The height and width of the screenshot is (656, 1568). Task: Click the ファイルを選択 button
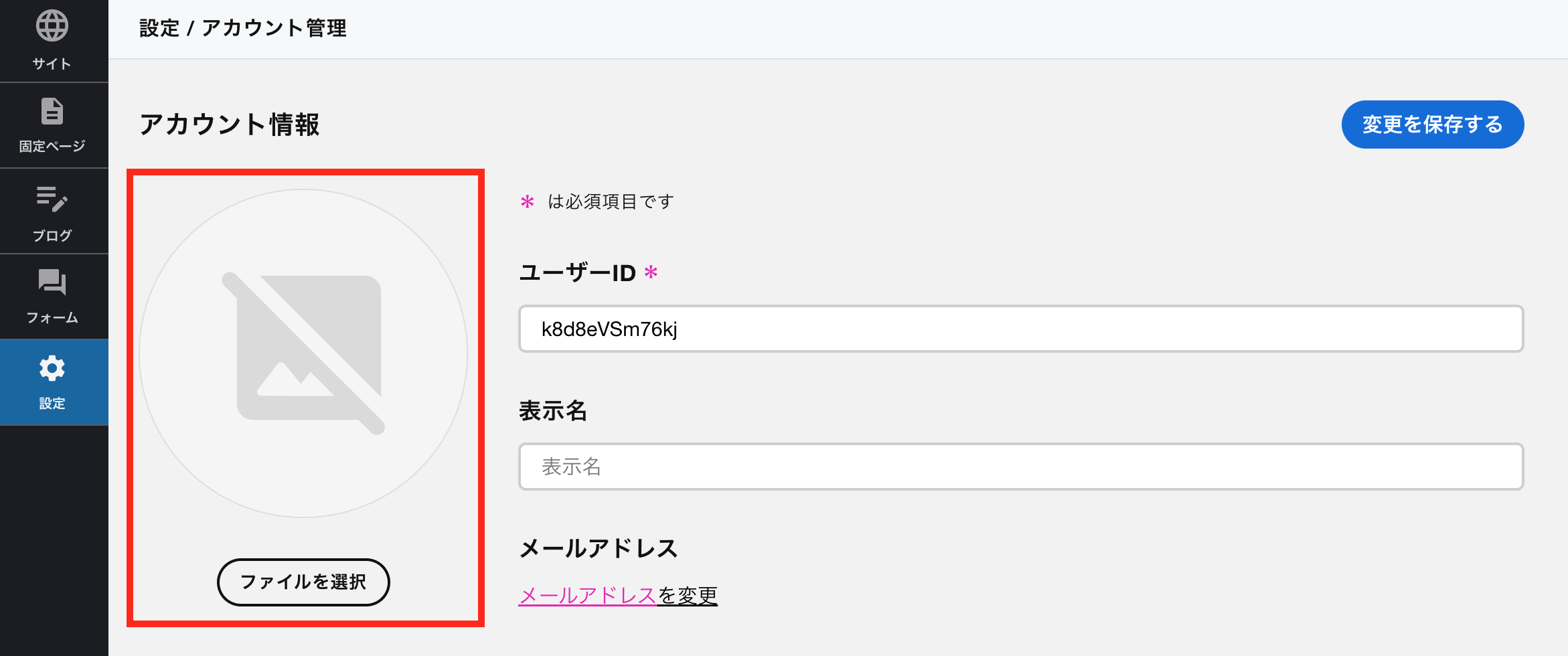pyautogui.click(x=303, y=582)
